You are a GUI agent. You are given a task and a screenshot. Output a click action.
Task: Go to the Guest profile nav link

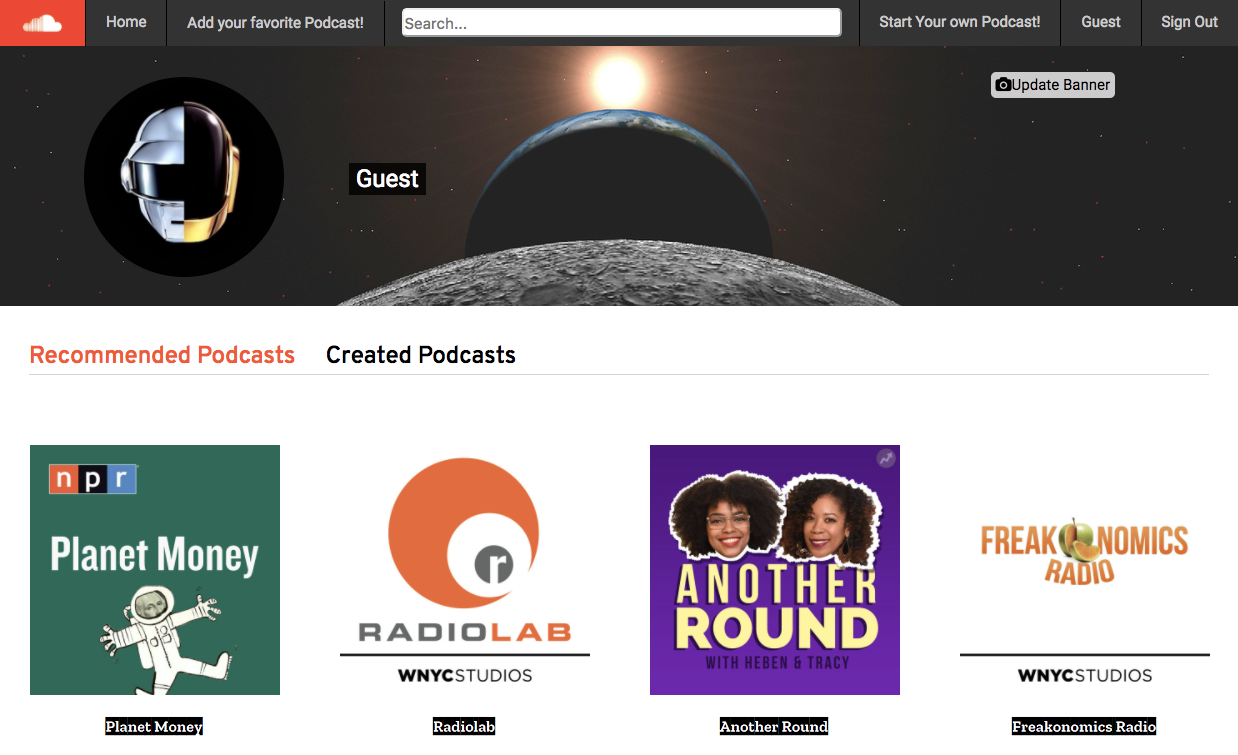pyautogui.click(x=1100, y=22)
